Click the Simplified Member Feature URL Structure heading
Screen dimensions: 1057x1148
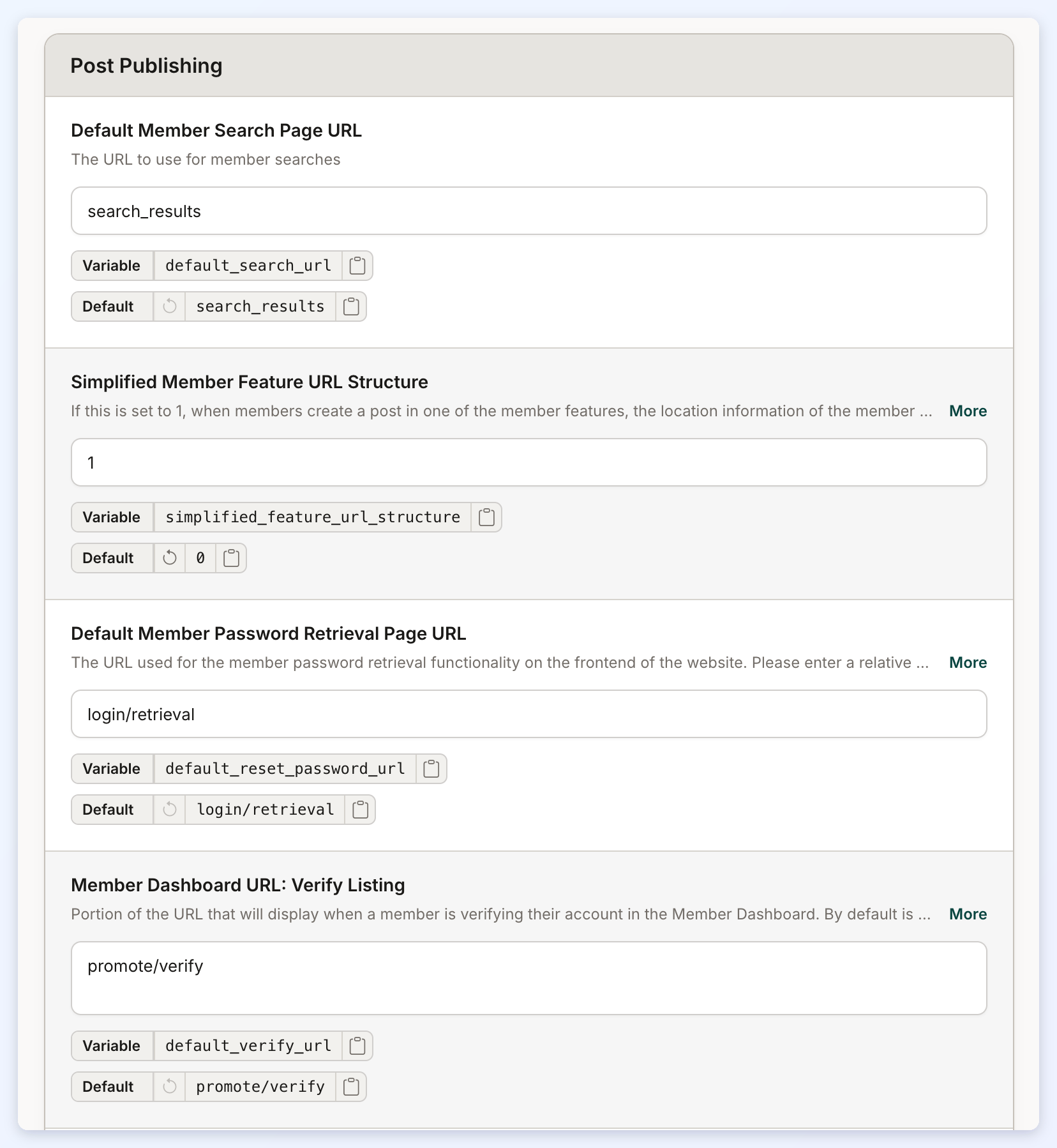[x=250, y=382]
